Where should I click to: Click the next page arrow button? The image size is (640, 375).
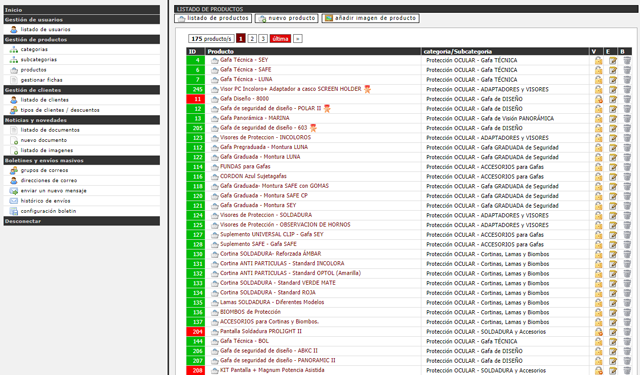point(298,39)
